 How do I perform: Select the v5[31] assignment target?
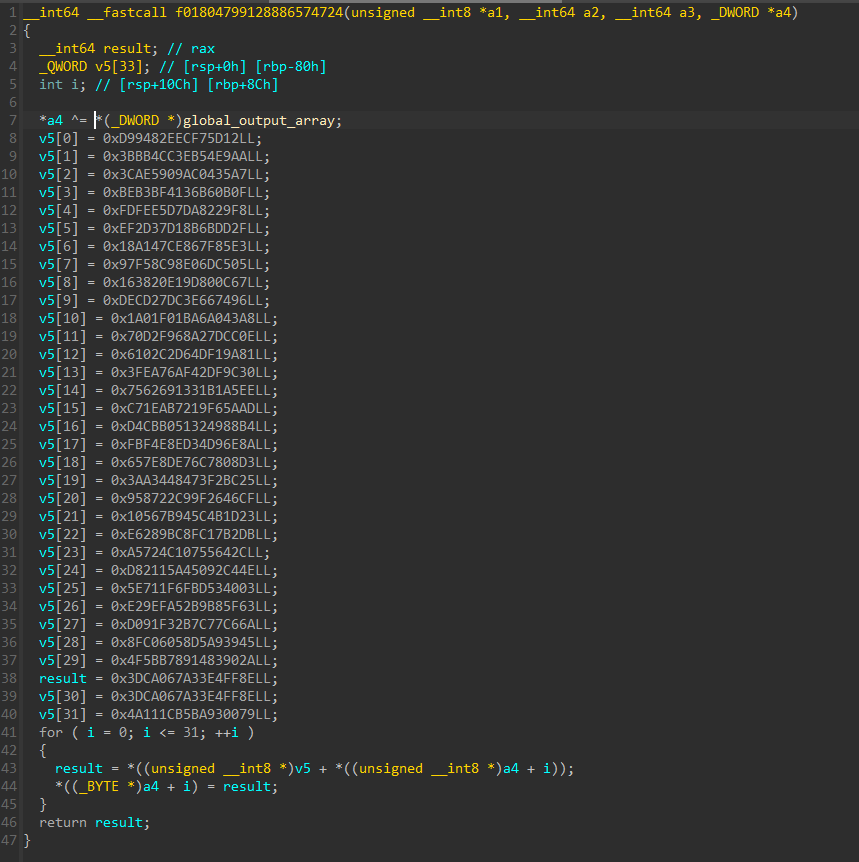tap(61, 714)
